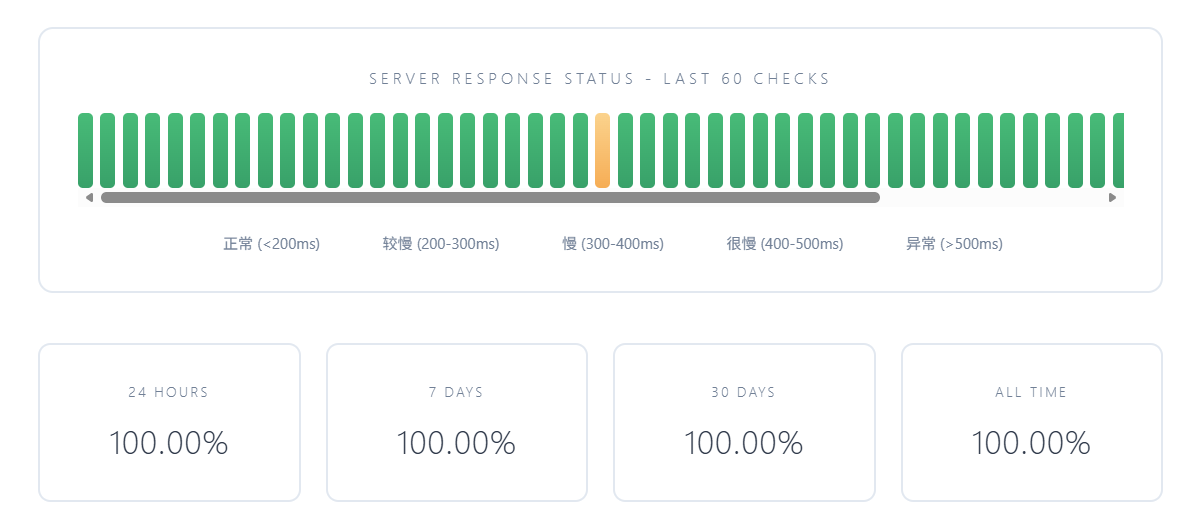
Task: Select the 正常 (<200ms) legend label
Action: pyautogui.click(x=271, y=244)
